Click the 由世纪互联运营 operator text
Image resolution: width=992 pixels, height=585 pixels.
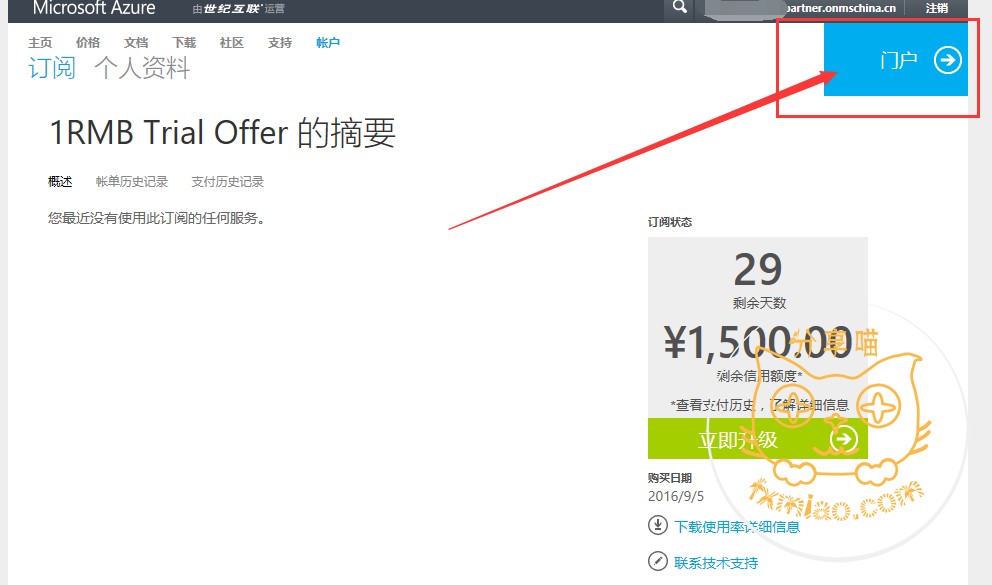239,9
